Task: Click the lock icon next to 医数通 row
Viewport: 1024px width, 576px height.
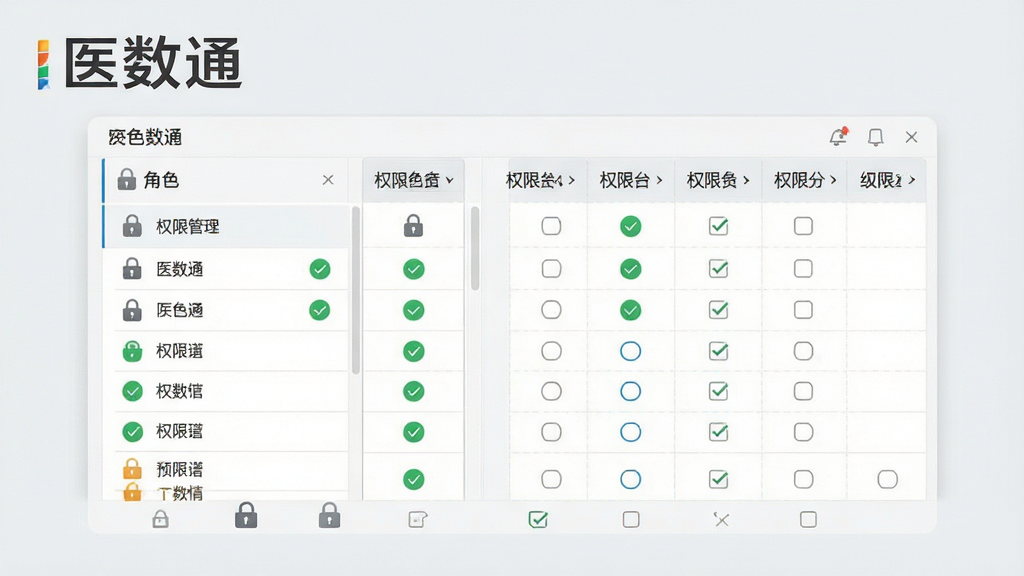Action: tap(132, 268)
